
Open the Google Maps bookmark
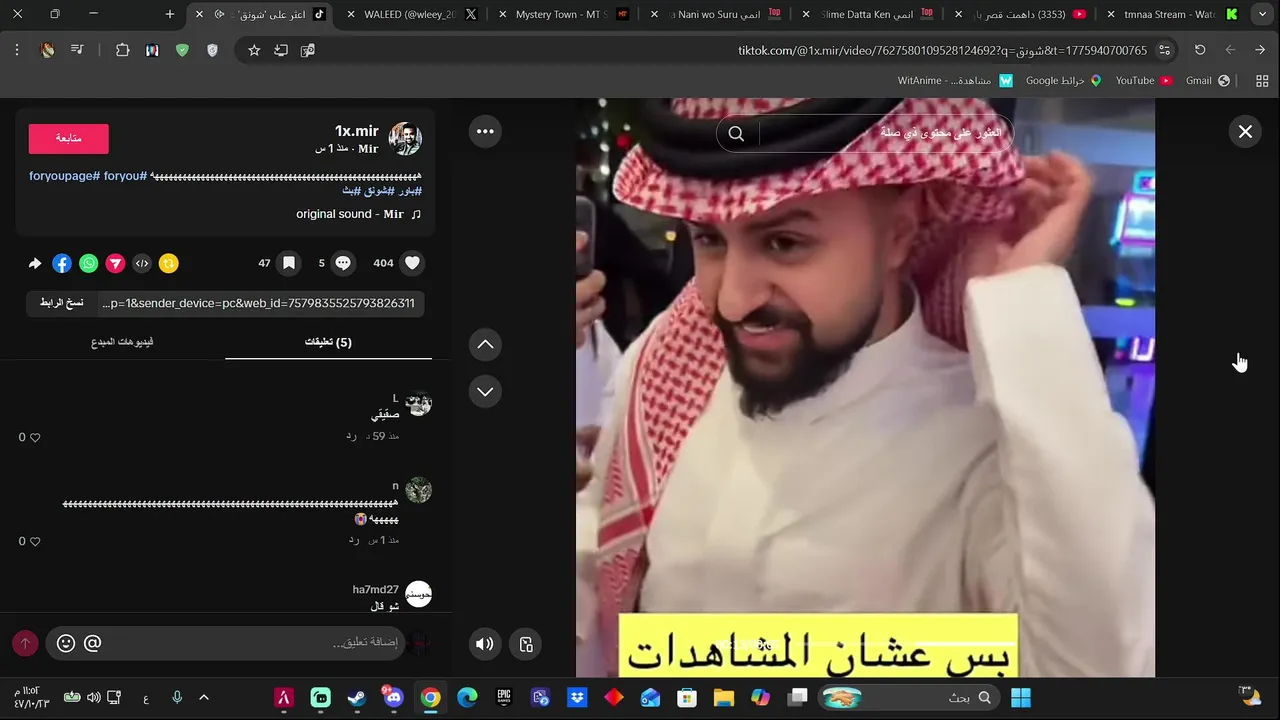coord(1063,80)
